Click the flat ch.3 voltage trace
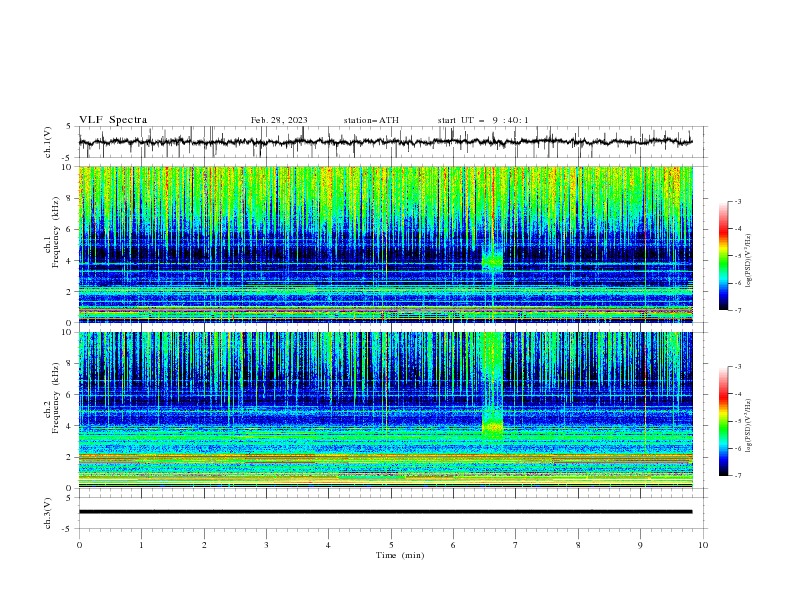The image size is (792, 612). 385,512
